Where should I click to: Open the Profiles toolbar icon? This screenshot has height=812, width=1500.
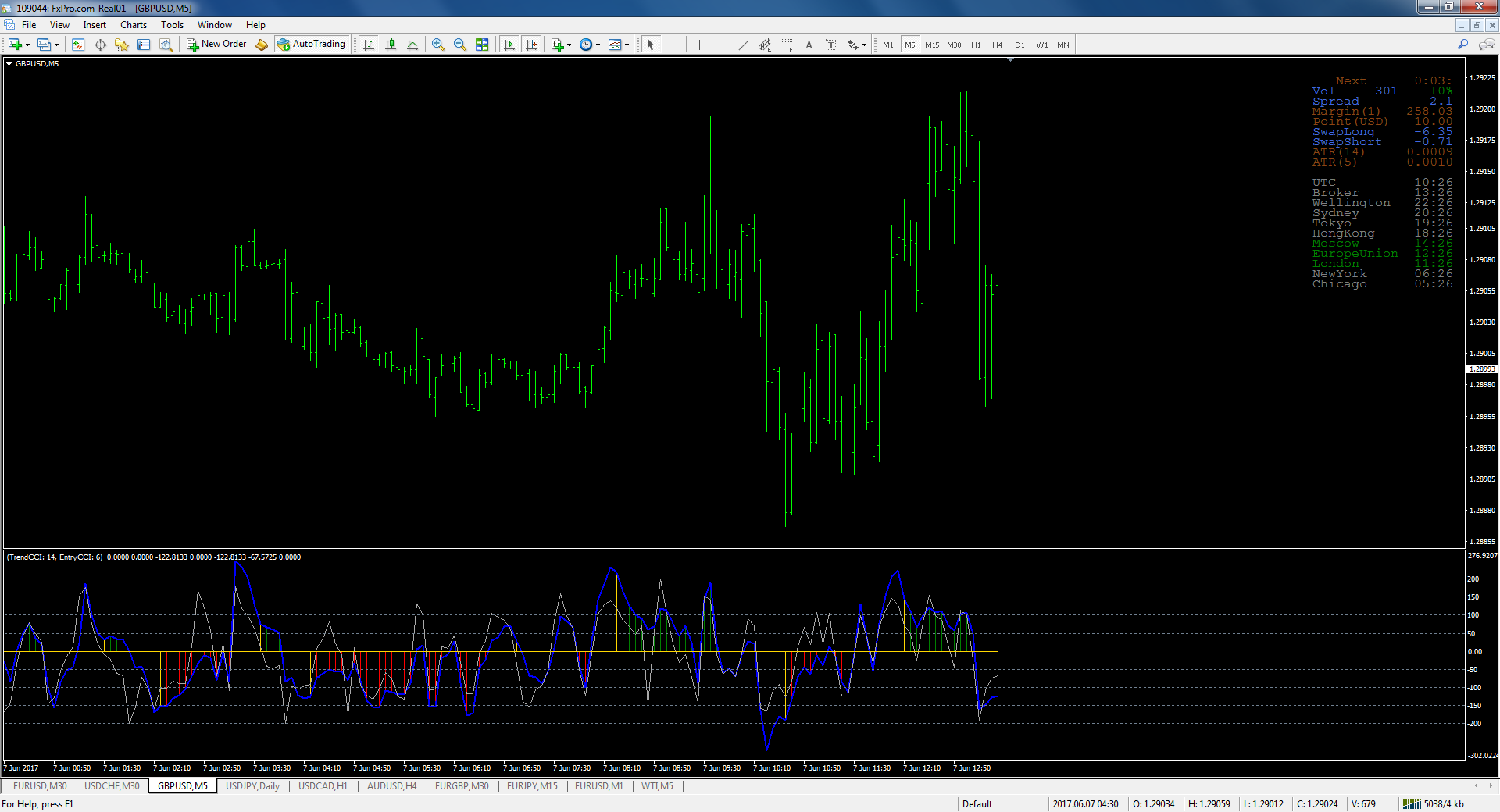click(45, 45)
